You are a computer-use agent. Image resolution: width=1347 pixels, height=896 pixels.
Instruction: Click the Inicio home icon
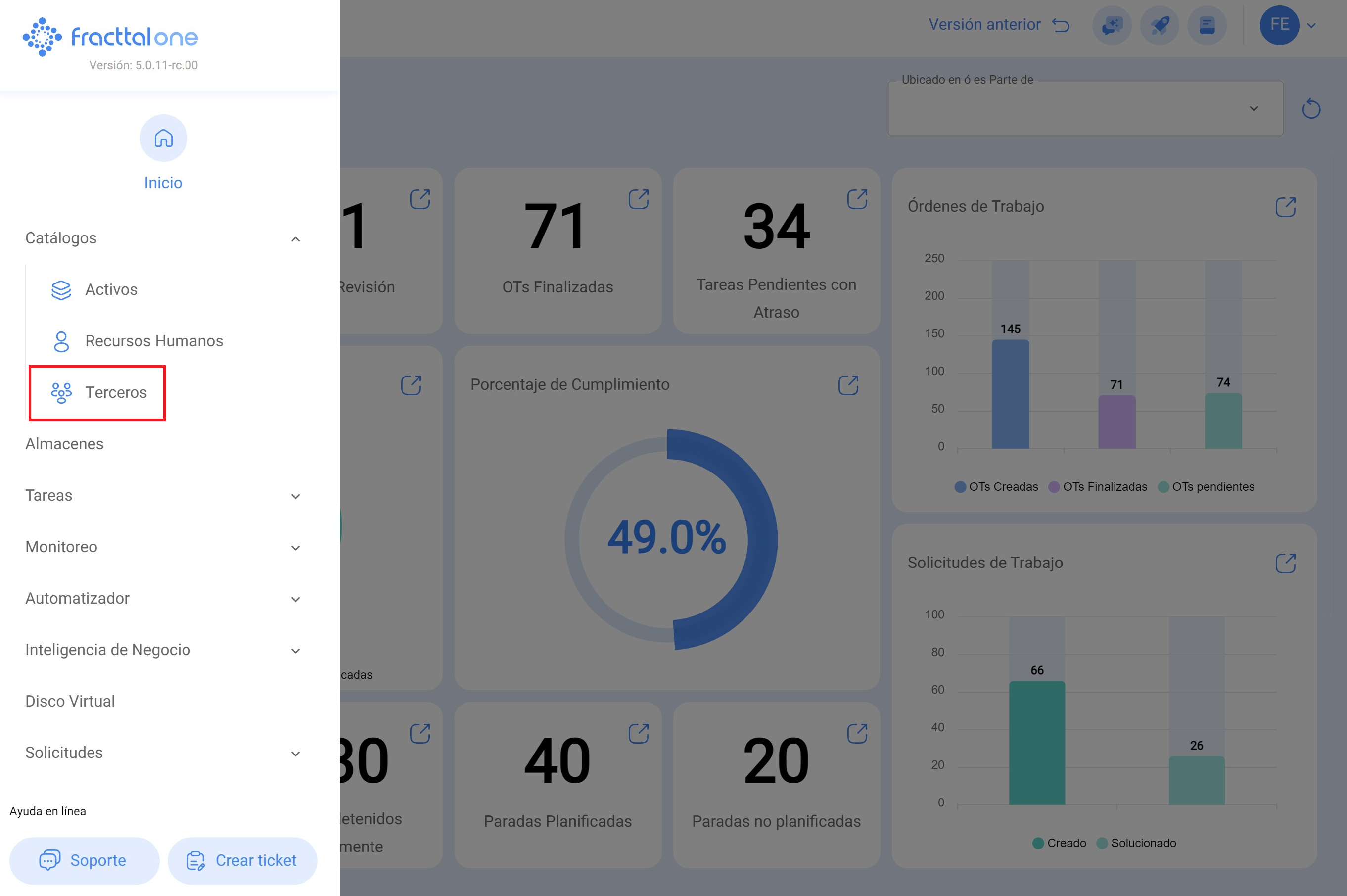click(163, 139)
